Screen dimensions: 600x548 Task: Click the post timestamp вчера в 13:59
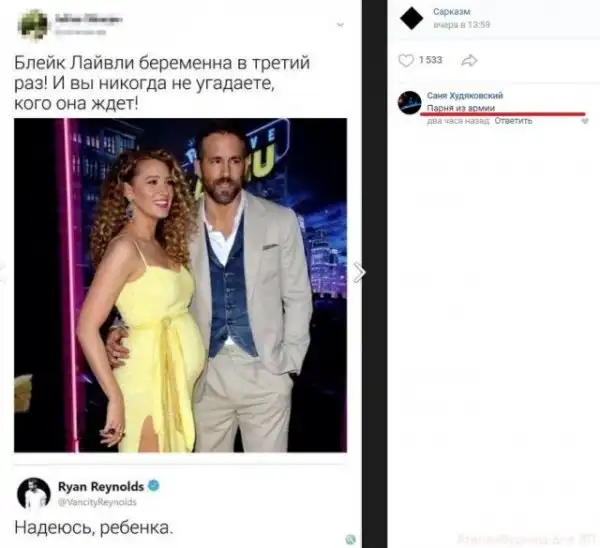tap(455, 24)
